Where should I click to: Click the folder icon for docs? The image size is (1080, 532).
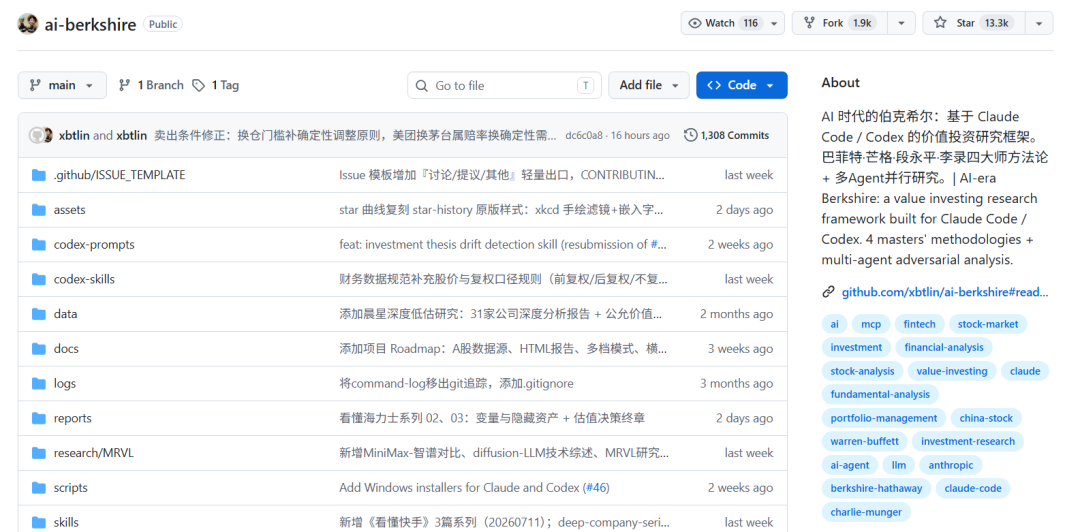[39, 349]
